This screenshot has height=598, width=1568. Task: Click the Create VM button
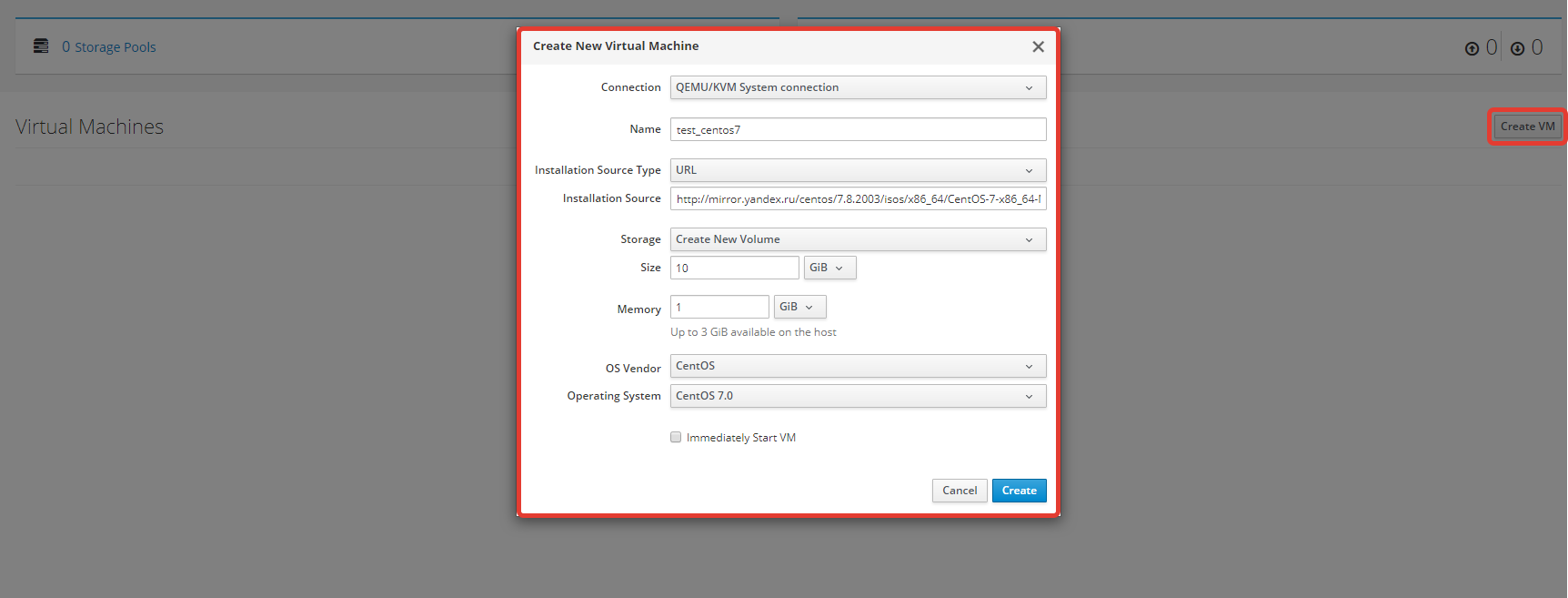[x=1527, y=127]
